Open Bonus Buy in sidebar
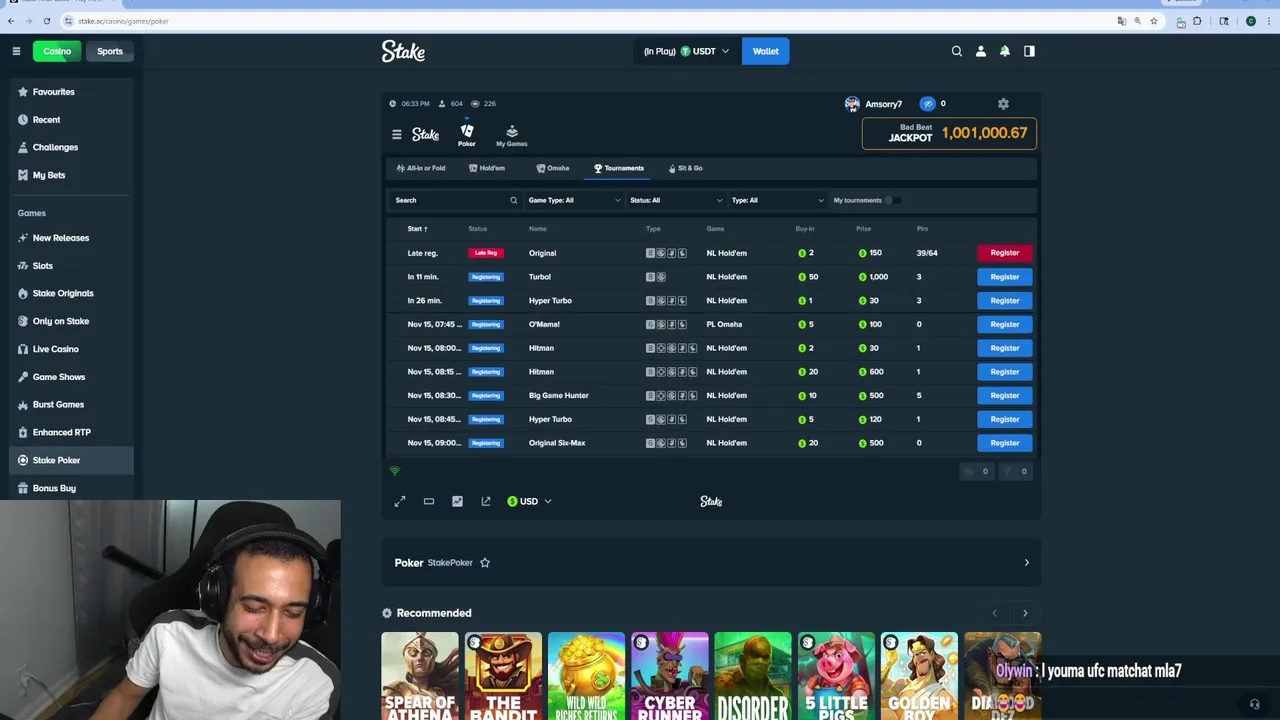 coord(70,488)
